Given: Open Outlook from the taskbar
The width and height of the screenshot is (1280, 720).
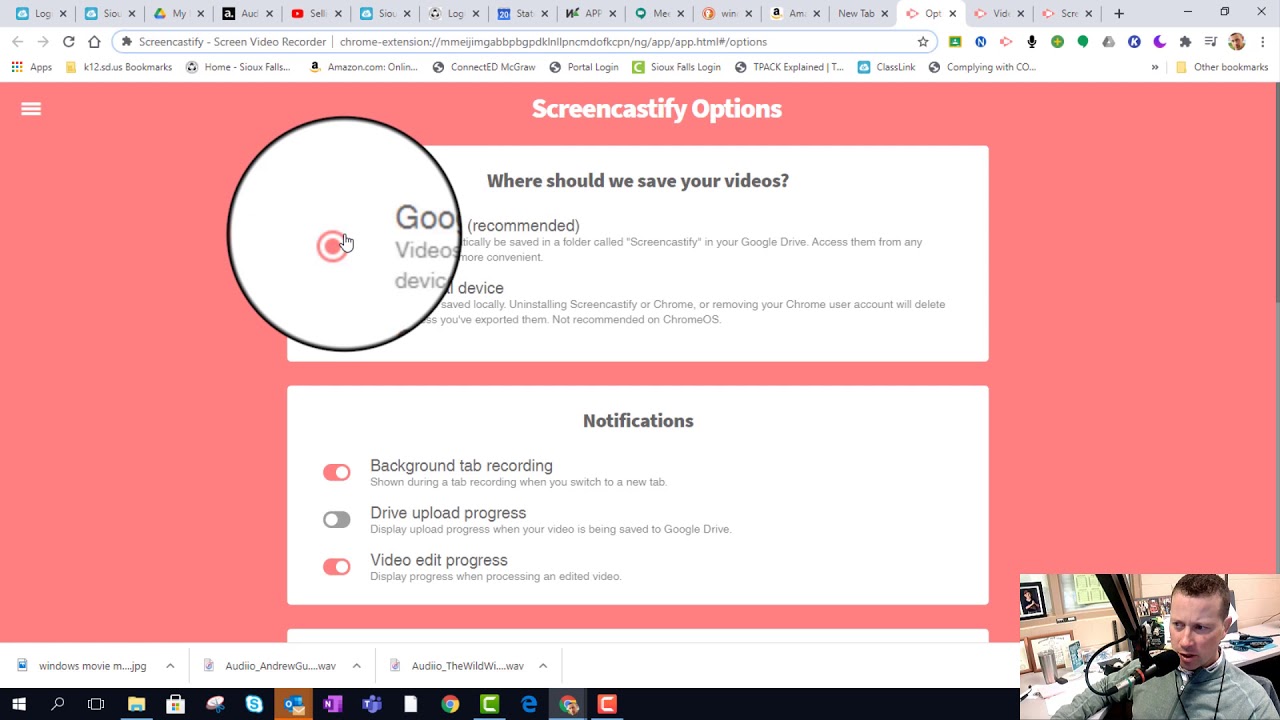Looking at the screenshot, I should pyautogui.click(x=293, y=705).
